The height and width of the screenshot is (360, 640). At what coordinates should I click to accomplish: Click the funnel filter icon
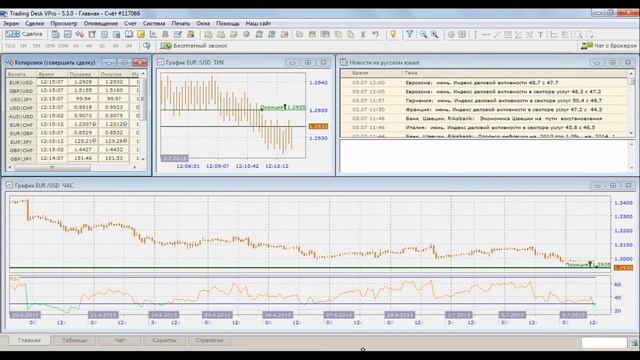(409, 34)
